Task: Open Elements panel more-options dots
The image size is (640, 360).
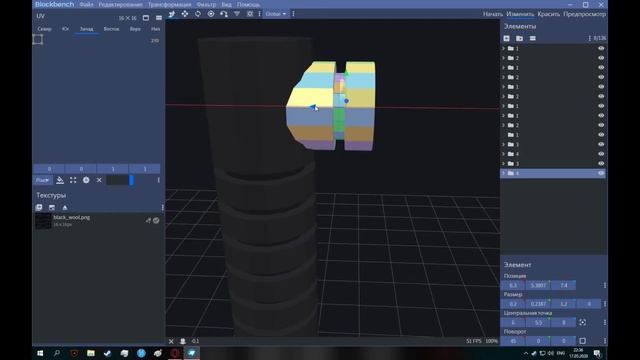Action: [589, 38]
